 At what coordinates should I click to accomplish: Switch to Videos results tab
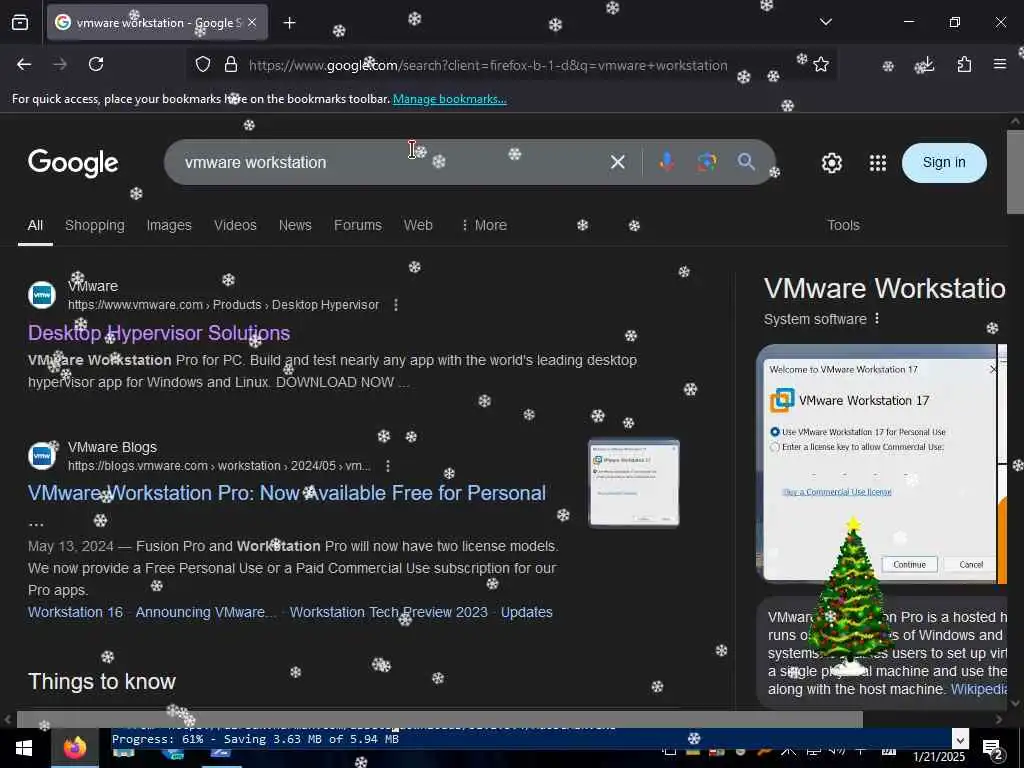pyautogui.click(x=235, y=225)
